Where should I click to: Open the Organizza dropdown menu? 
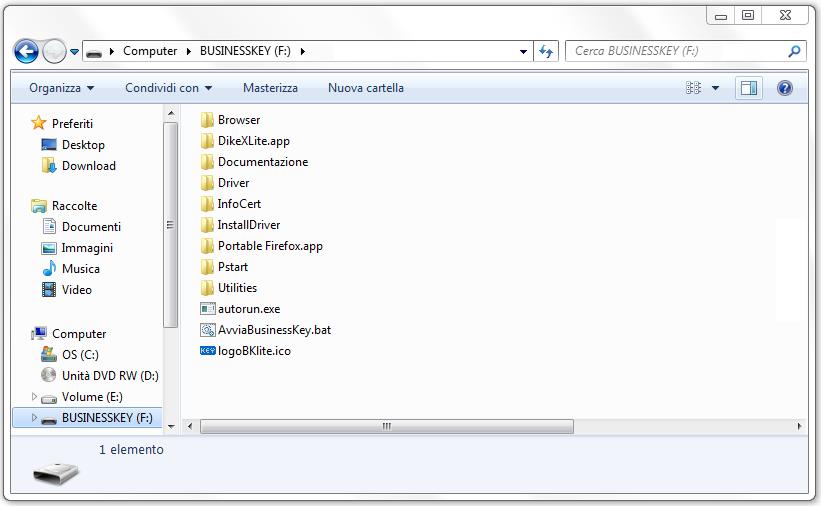pyautogui.click(x=61, y=88)
